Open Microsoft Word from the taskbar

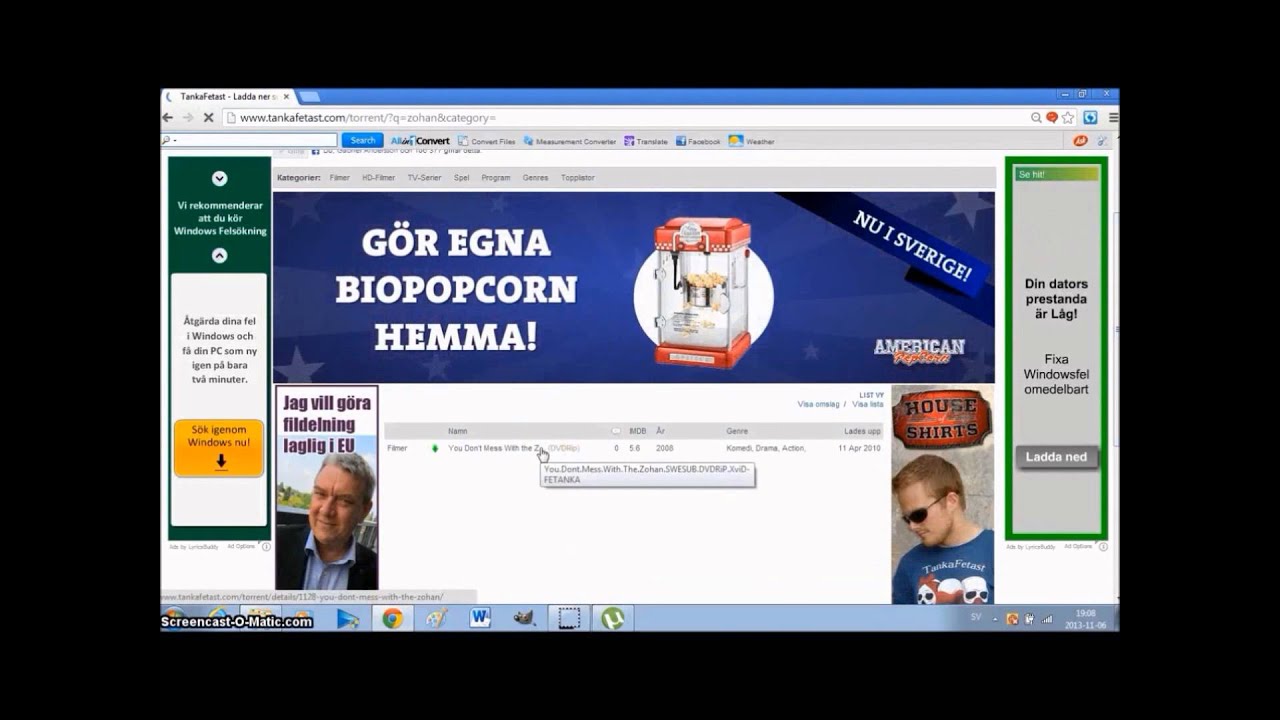[480, 619]
